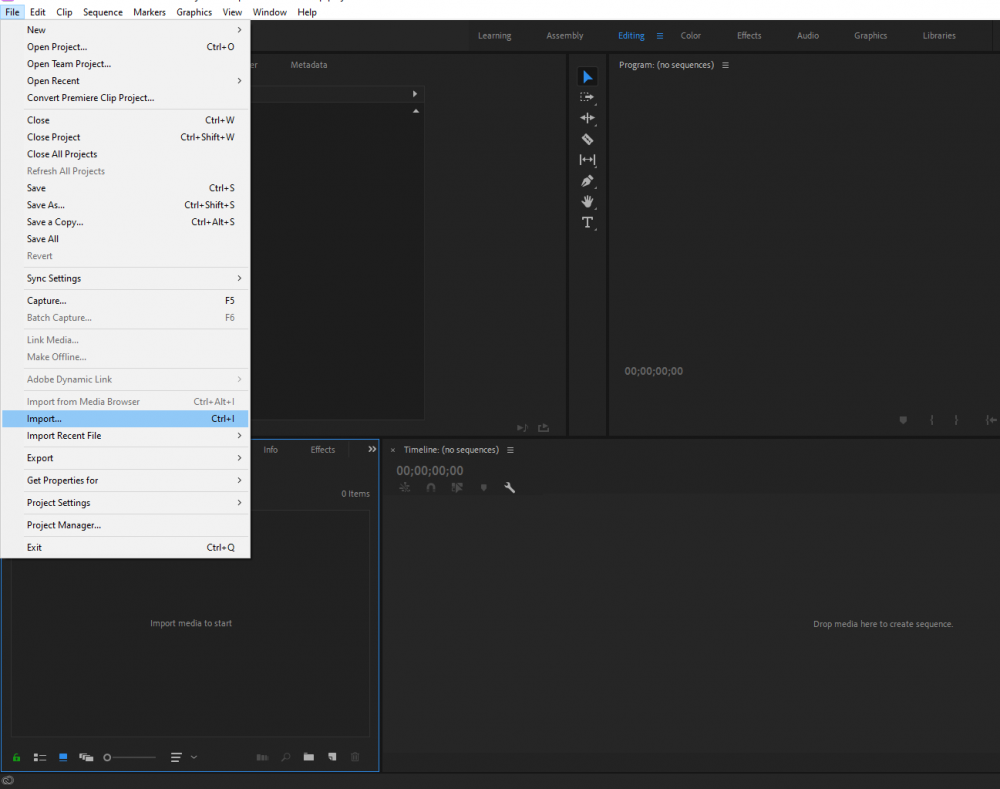Toggle project writable green lock
This screenshot has height=789, width=1000.
(x=17, y=757)
